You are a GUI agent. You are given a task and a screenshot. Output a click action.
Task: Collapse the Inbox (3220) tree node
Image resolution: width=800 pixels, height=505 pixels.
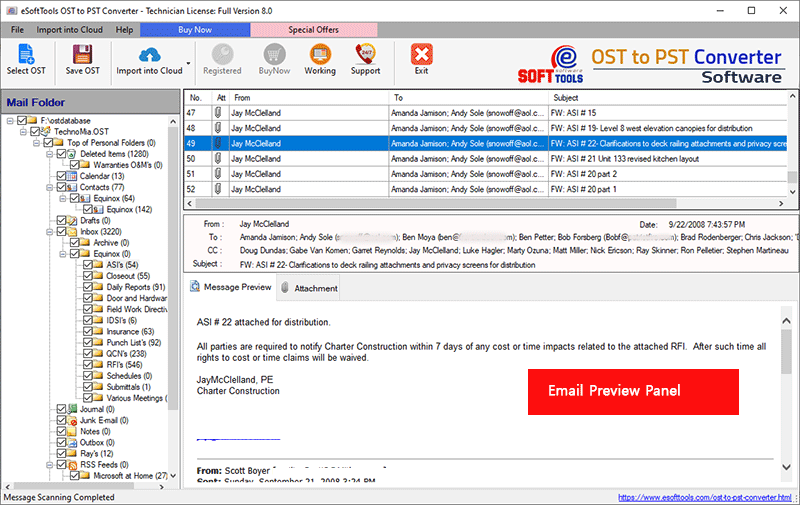pos(50,232)
